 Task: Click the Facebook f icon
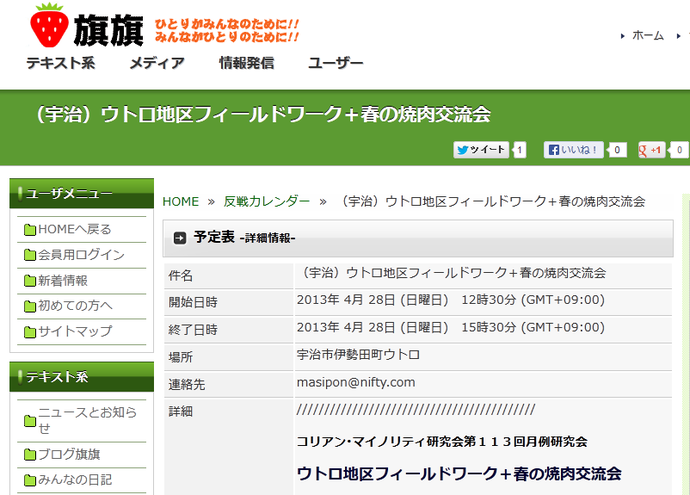554,150
